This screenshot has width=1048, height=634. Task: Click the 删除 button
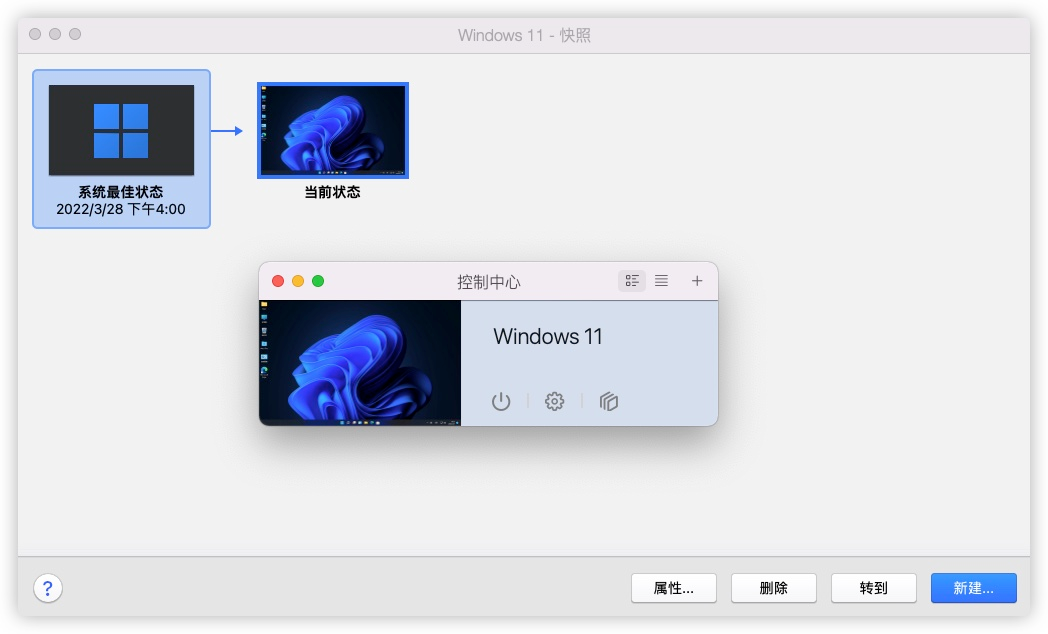[774, 588]
